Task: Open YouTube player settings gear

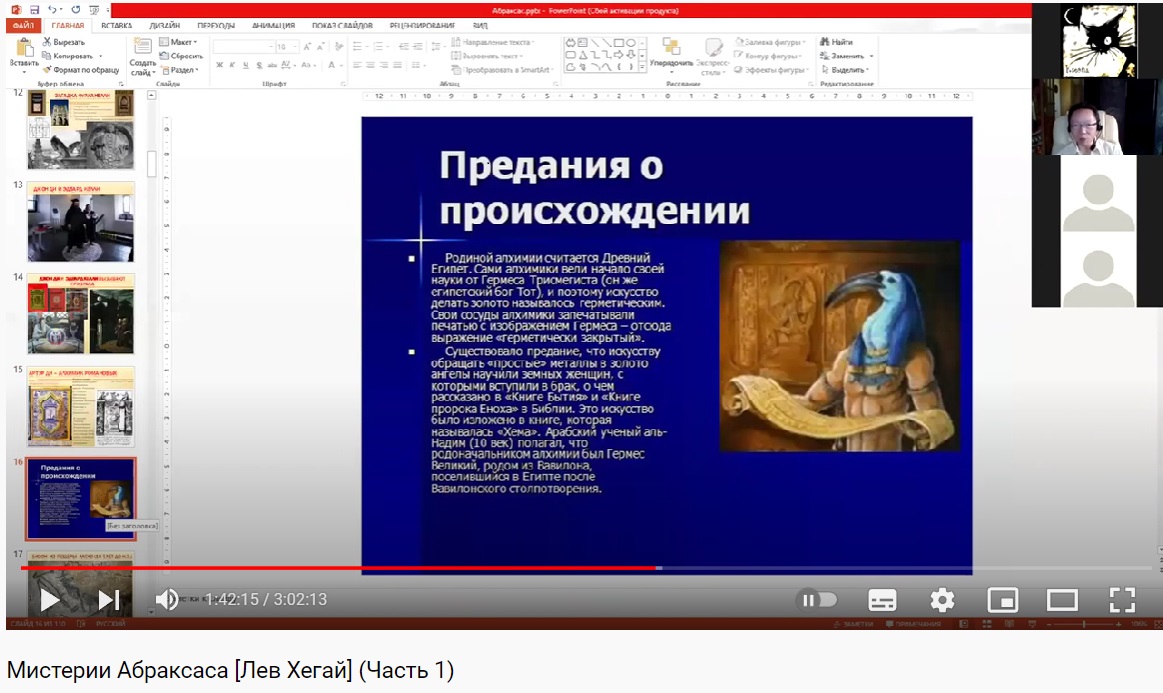Action: click(942, 600)
